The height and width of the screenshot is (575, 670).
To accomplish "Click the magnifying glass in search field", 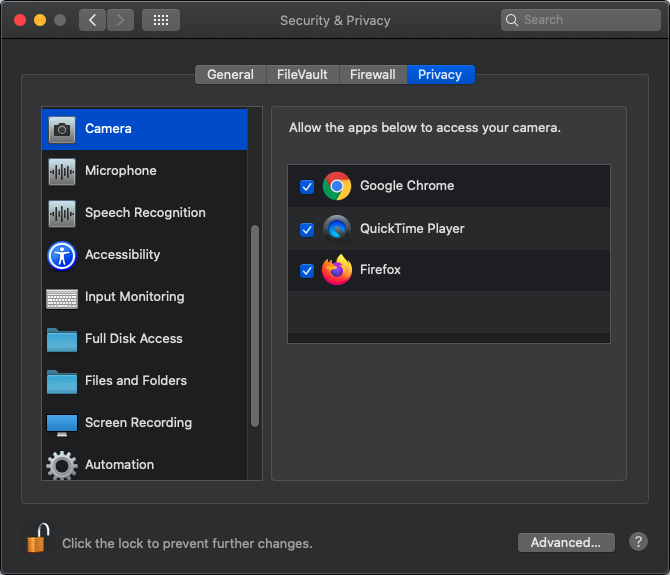I will point(511,20).
